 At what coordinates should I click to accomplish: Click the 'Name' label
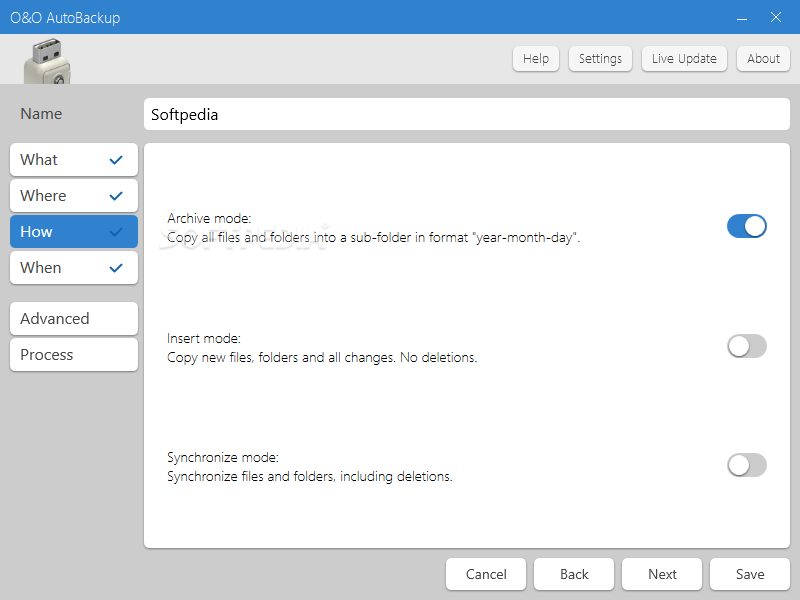(x=41, y=114)
